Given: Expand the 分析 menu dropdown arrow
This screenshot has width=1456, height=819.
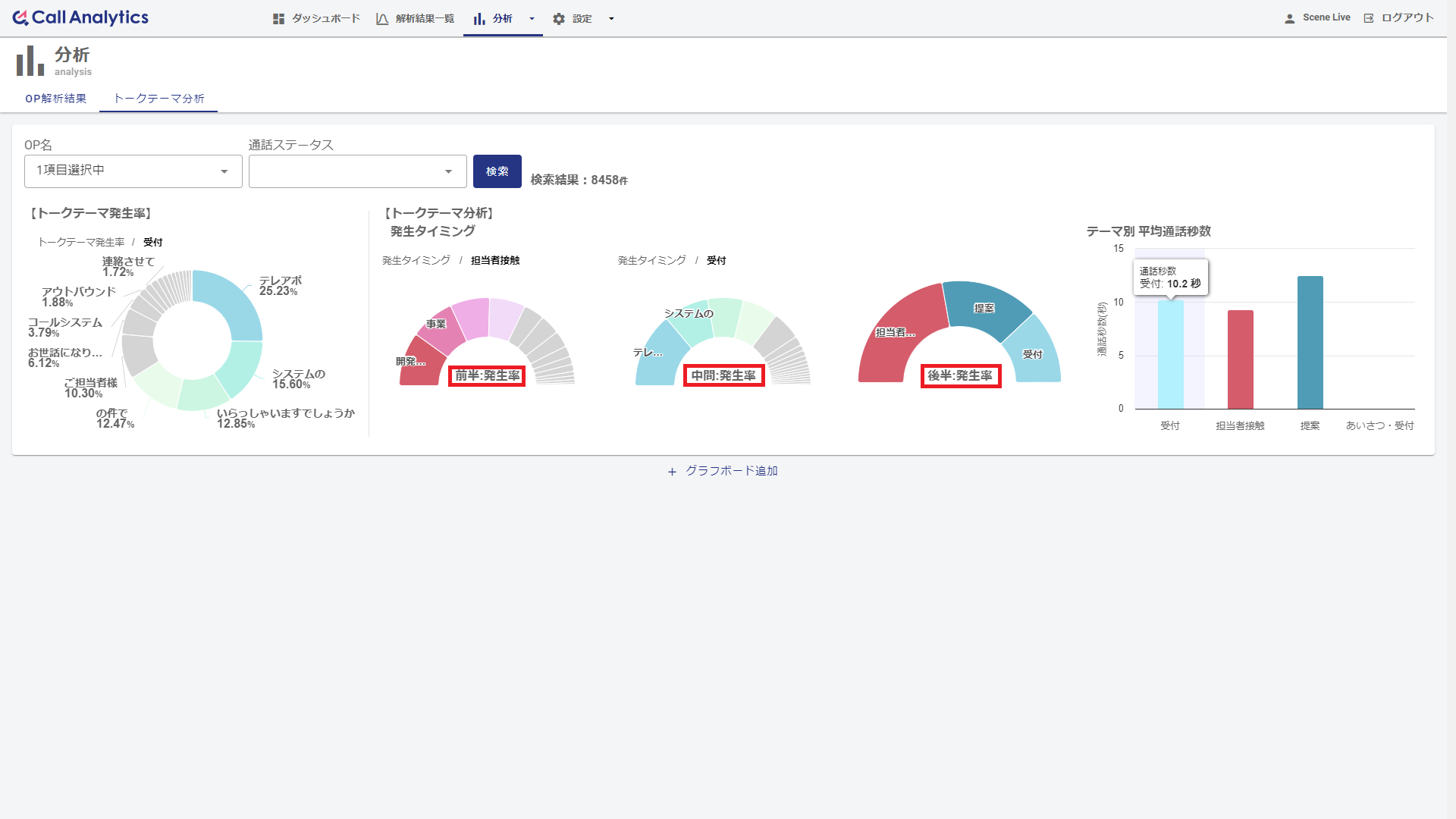Looking at the screenshot, I should (532, 19).
